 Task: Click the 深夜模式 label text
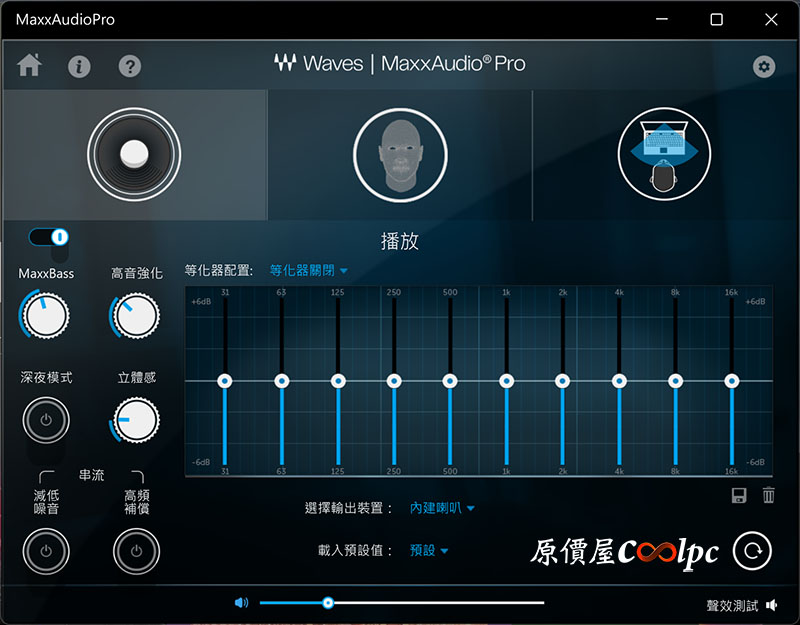pyautogui.click(x=46, y=378)
